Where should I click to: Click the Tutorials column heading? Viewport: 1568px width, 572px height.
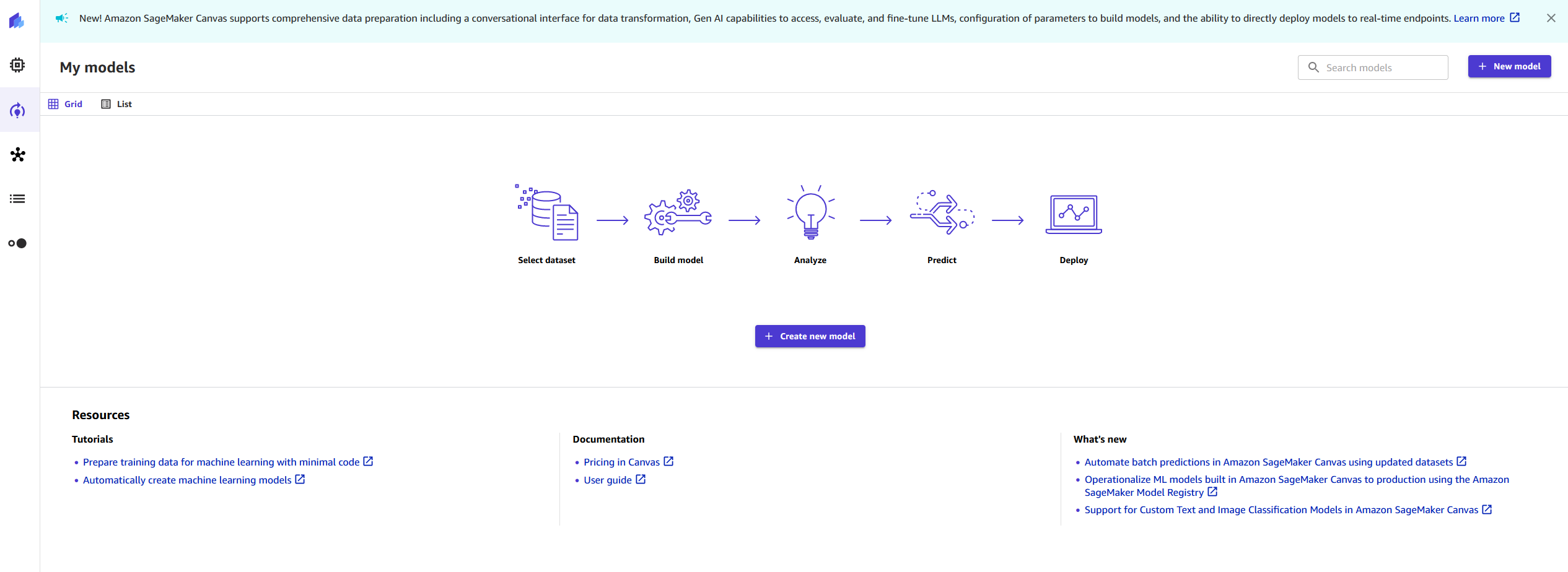pyautogui.click(x=92, y=439)
